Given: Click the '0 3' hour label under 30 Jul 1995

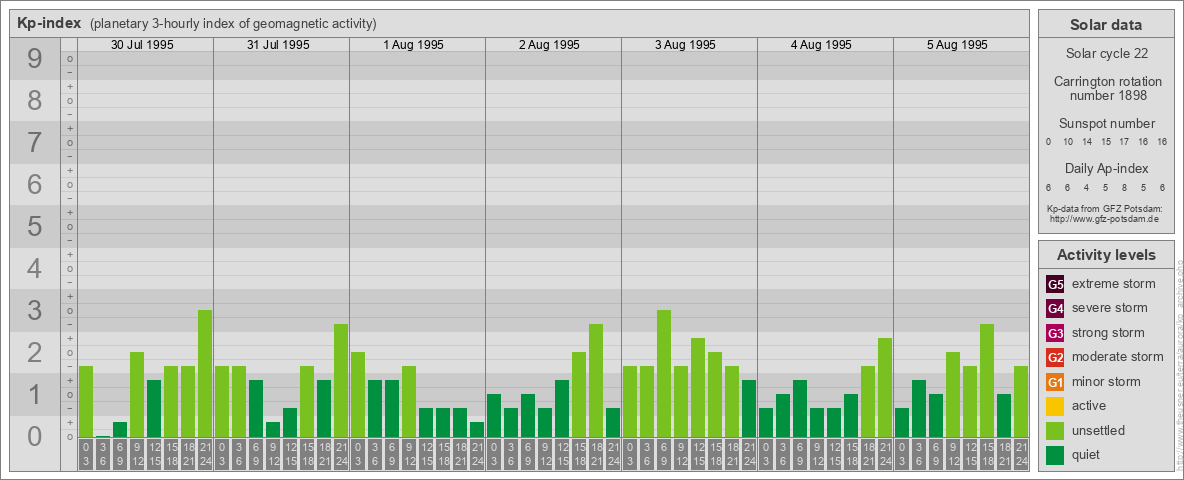Looking at the screenshot, I should tap(85, 455).
